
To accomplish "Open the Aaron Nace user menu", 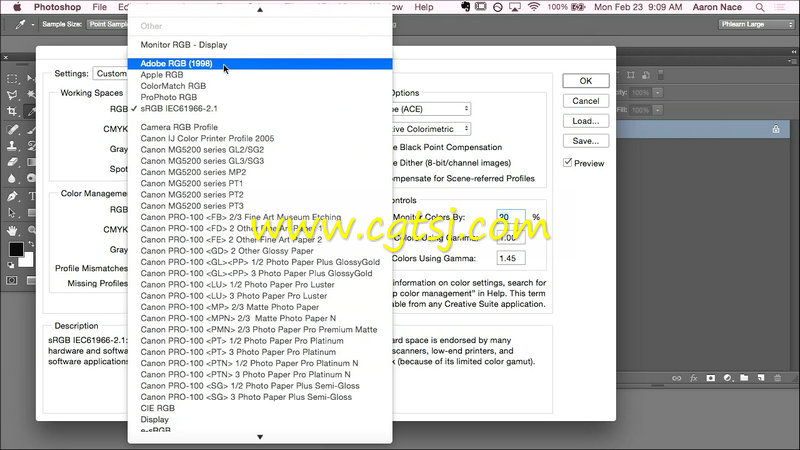I will coord(717,7).
